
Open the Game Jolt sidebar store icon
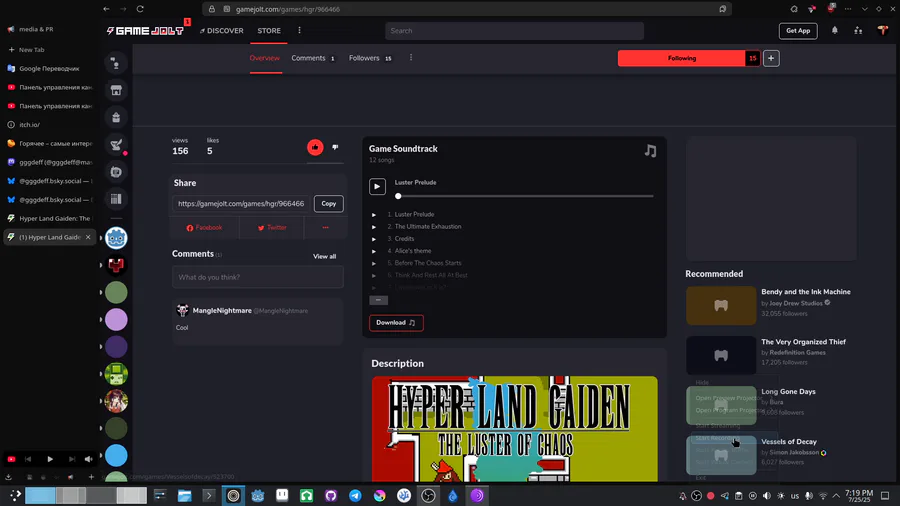tap(116, 90)
